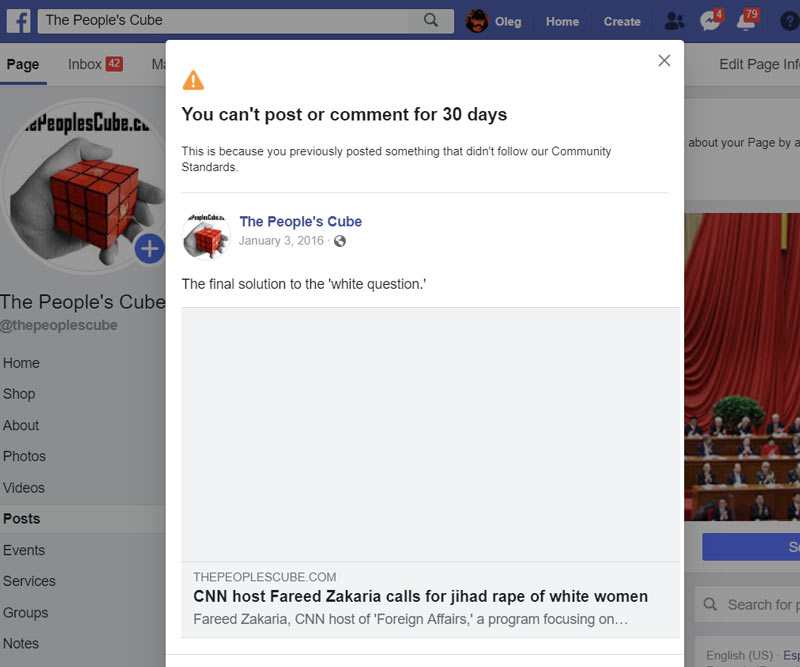
Task: Close the 30-day restriction dialog
Action: [664, 61]
